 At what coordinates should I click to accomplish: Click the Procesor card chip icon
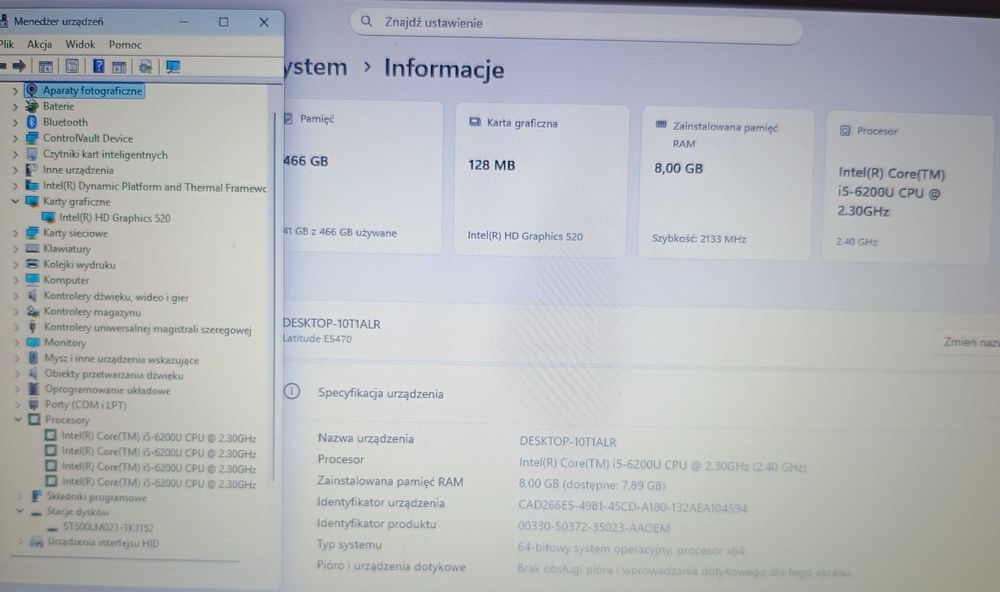(845, 131)
